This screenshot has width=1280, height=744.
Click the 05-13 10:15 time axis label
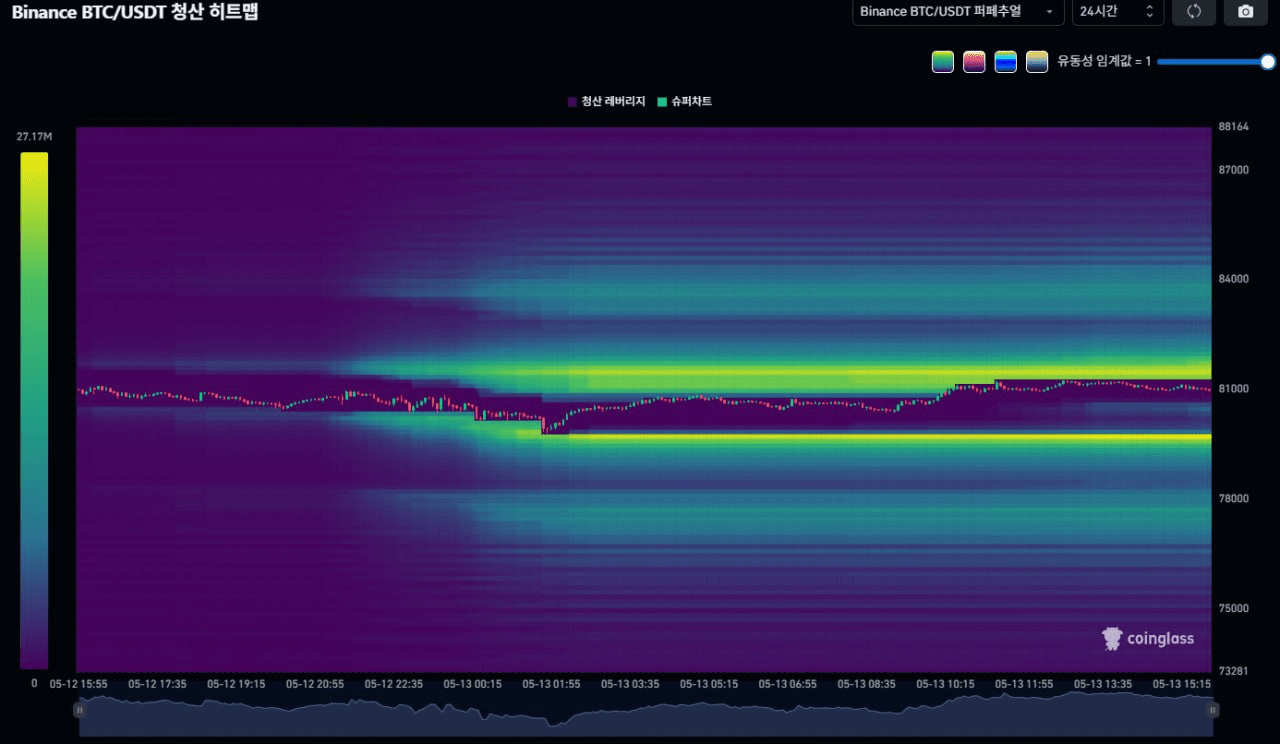tap(946, 684)
